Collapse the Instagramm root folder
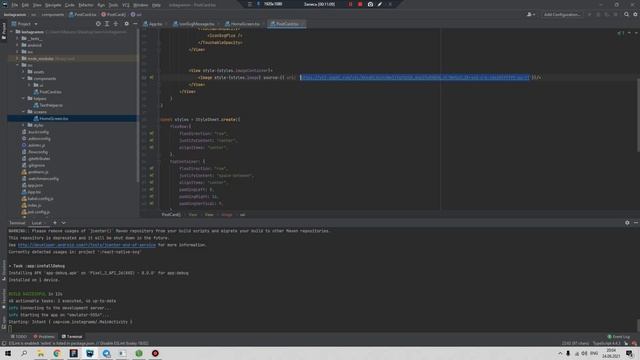The width and height of the screenshot is (640, 360). pyautogui.click(x=12, y=32)
